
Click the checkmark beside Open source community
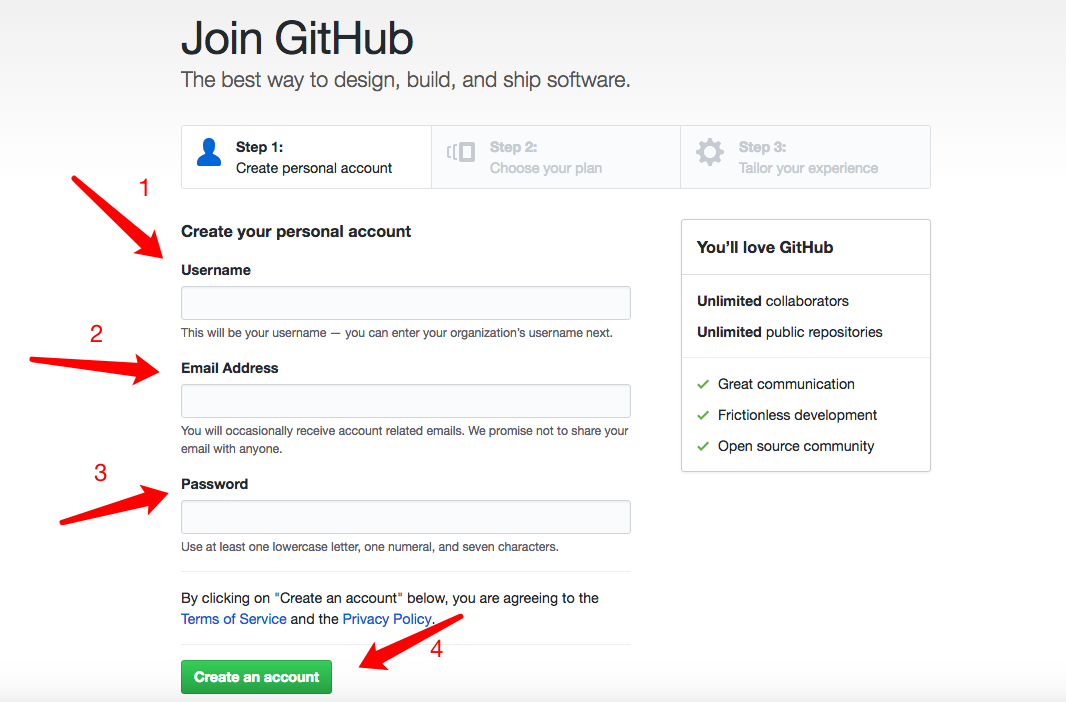[701, 446]
